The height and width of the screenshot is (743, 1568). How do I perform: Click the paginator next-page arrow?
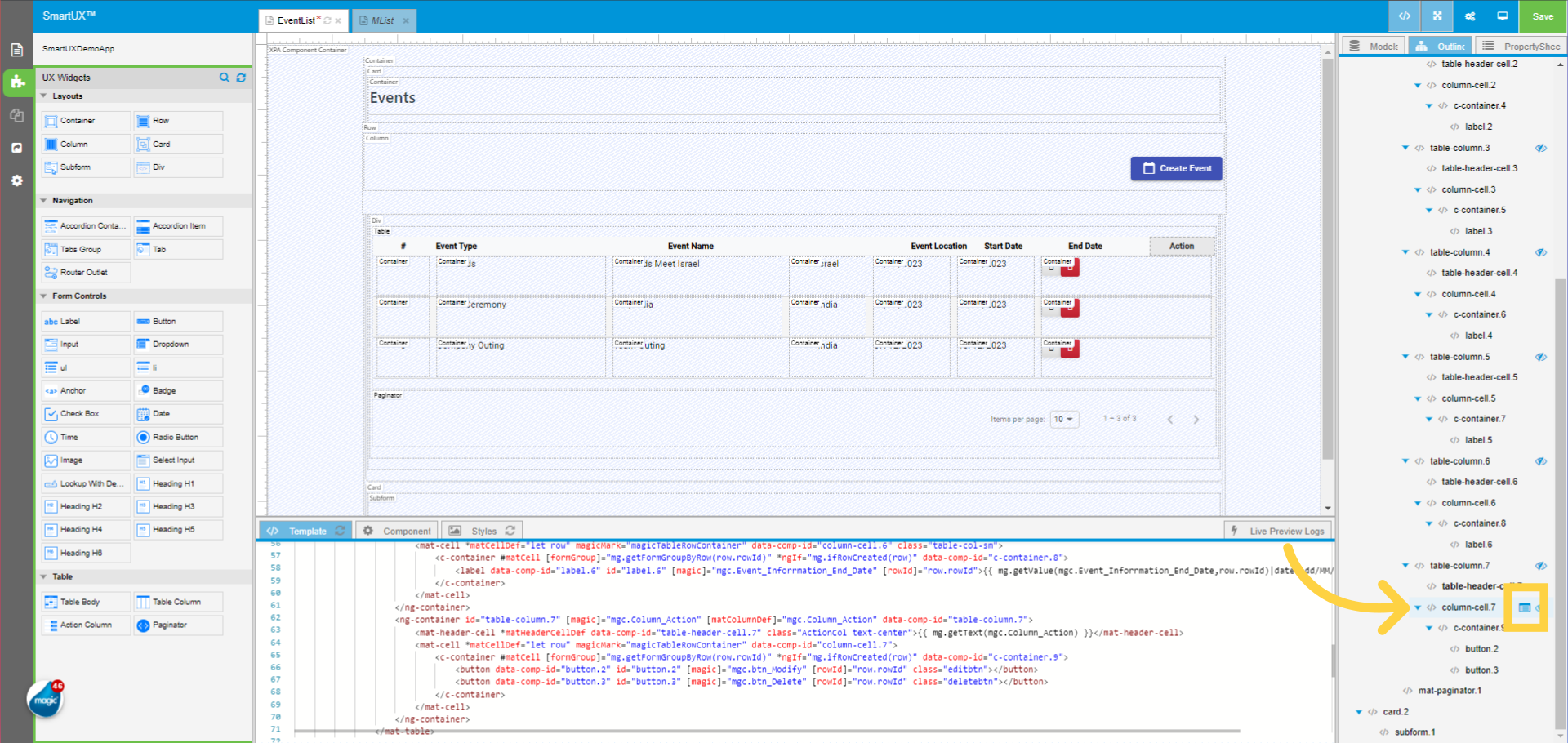point(1196,419)
